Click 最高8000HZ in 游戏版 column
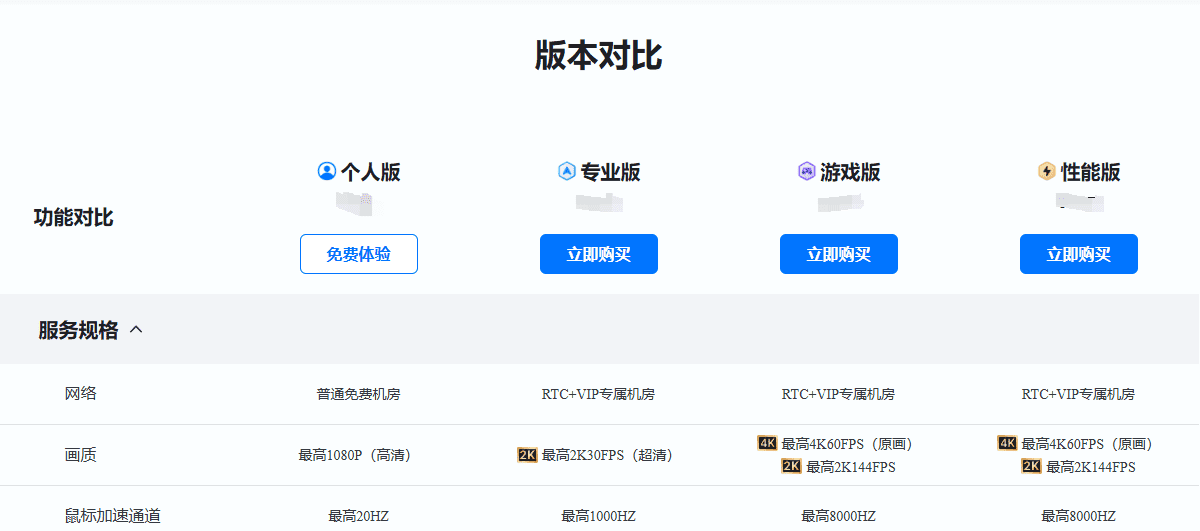 (838, 517)
